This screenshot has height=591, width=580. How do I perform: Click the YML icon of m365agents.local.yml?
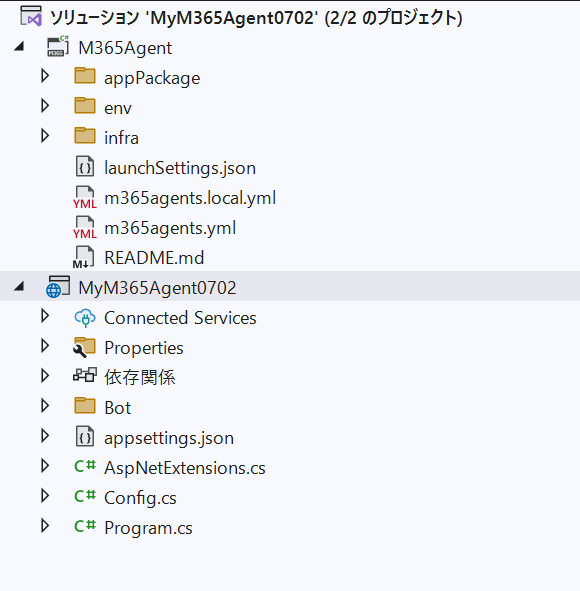coord(85,197)
